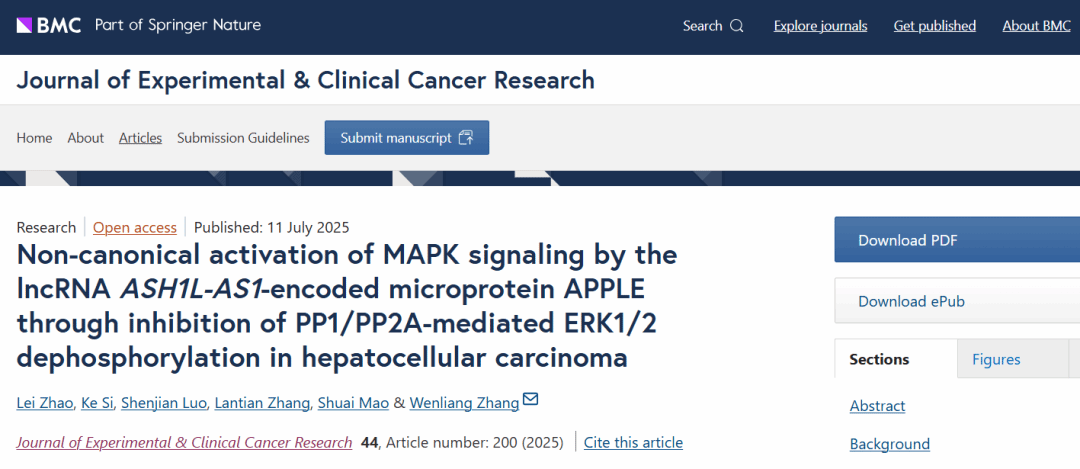Screen dimensions: 1080x469
Task: Switch to the Figures tab
Action: pyautogui.click(x=996, y=359)
